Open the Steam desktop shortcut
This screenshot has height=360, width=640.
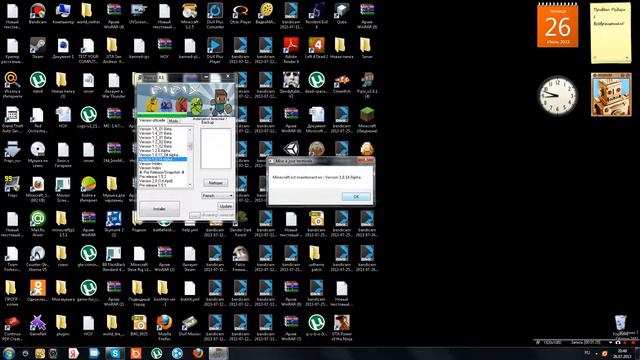pyautogui.click(x=38, y=49)
